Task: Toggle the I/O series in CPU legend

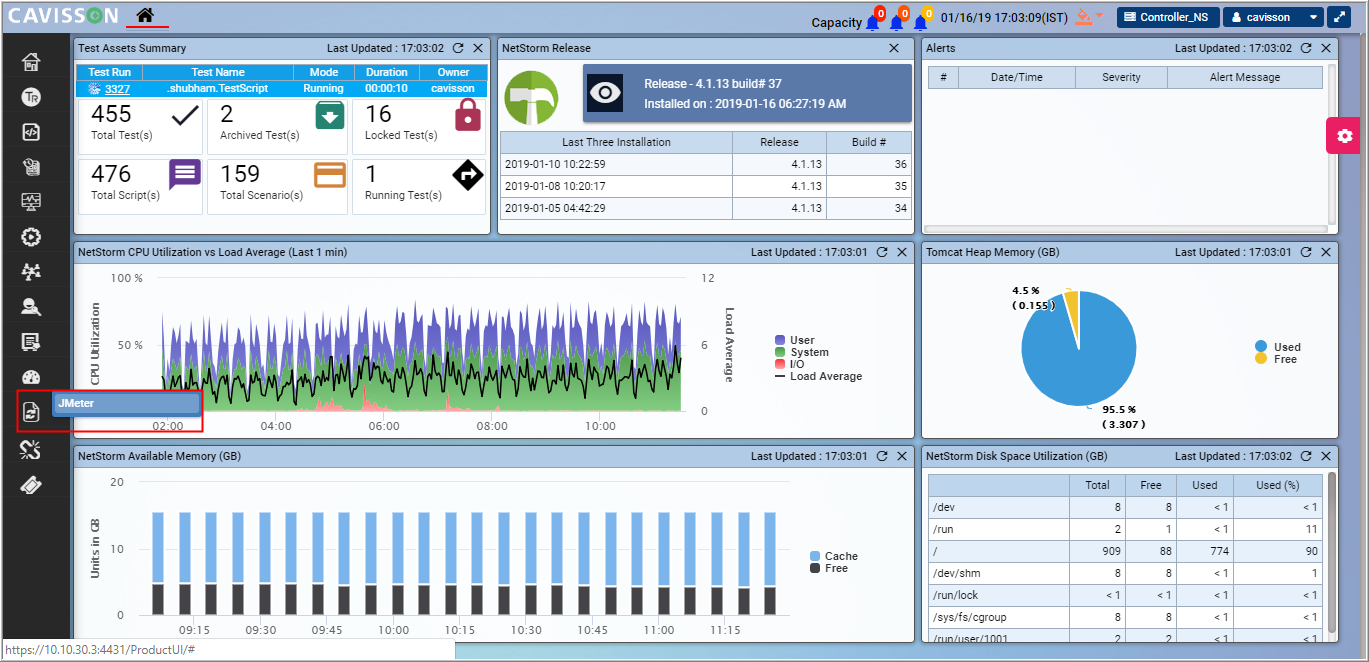Action: point(790,364)
